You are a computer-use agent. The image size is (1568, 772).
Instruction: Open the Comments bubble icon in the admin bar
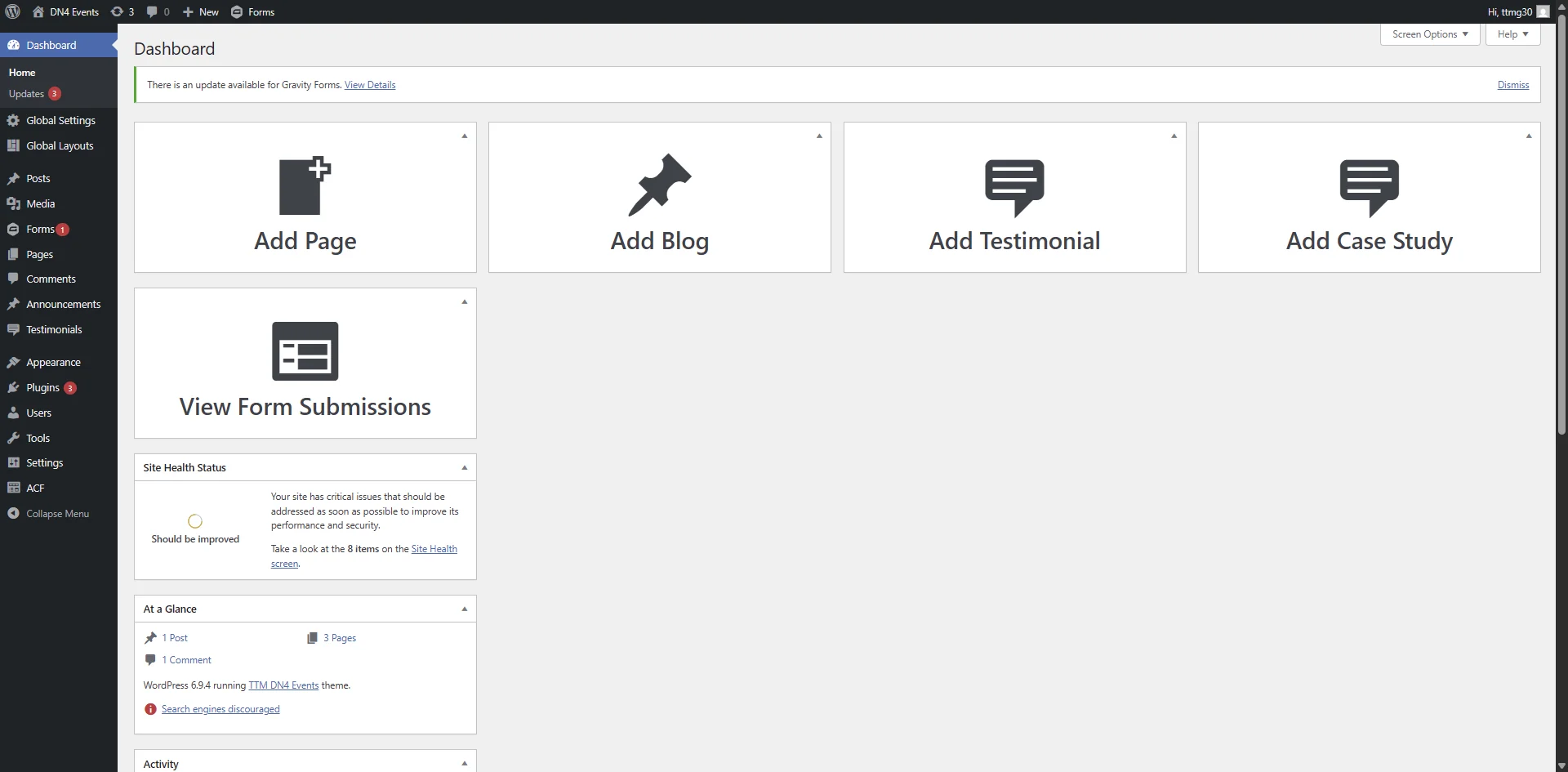point(152,11)
